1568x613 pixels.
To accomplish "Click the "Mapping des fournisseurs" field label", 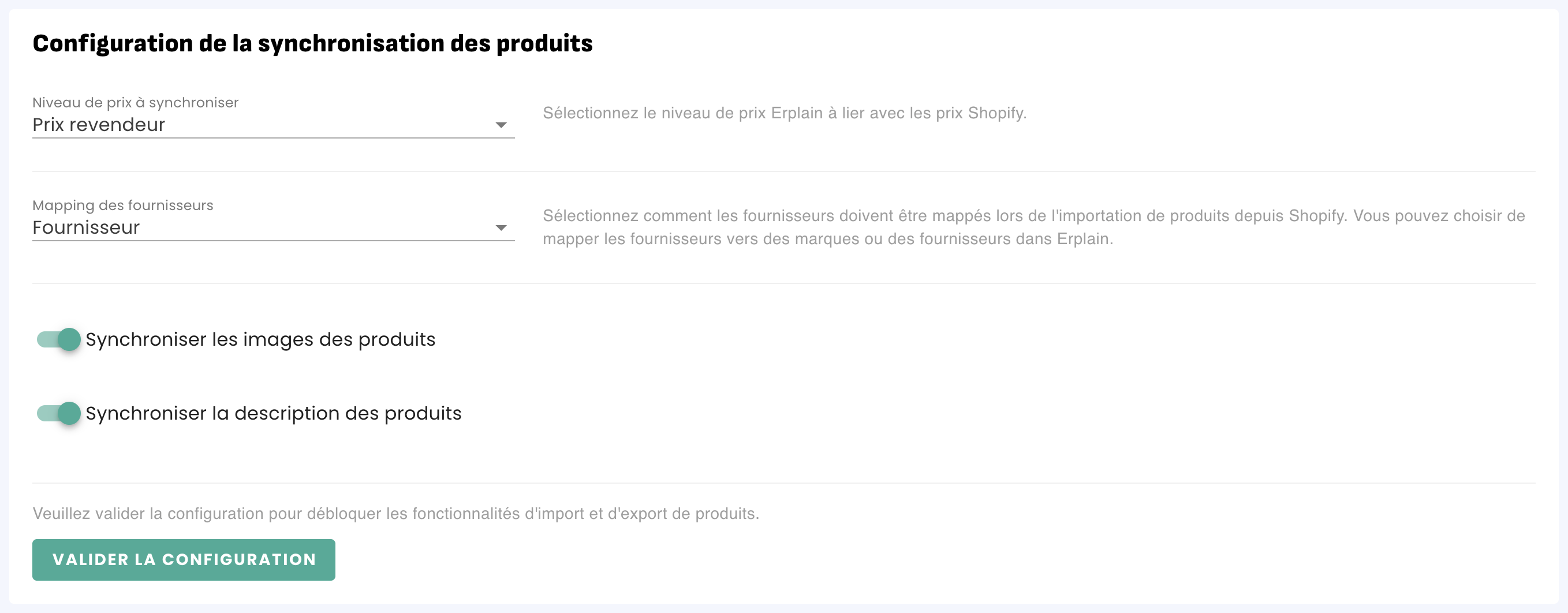I will (122, 205).
